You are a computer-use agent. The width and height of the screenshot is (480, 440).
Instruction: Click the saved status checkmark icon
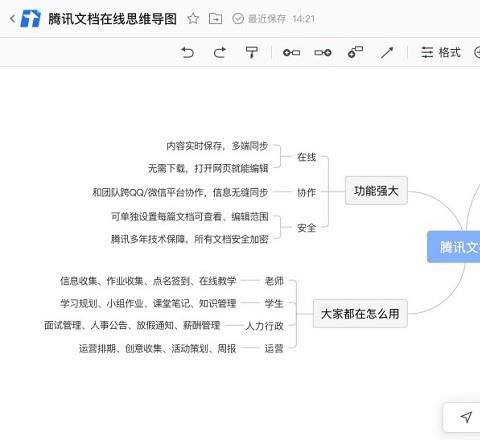click(238, 19)
